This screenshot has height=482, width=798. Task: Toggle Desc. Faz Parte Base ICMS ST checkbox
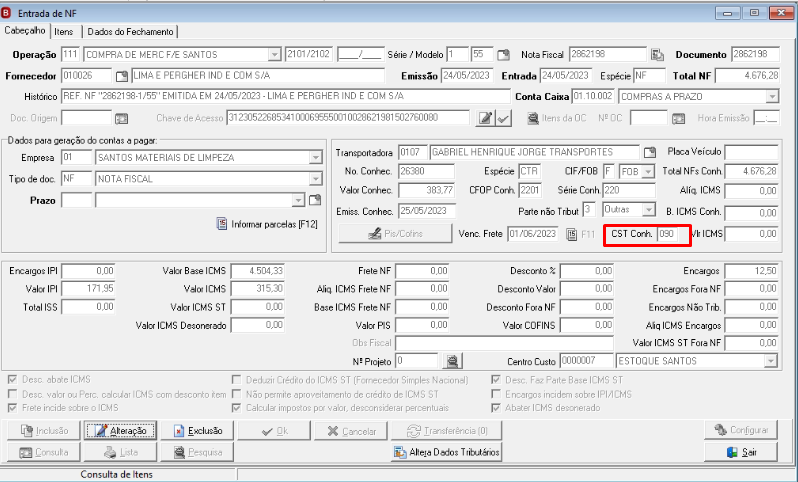[x=496, y=380]
